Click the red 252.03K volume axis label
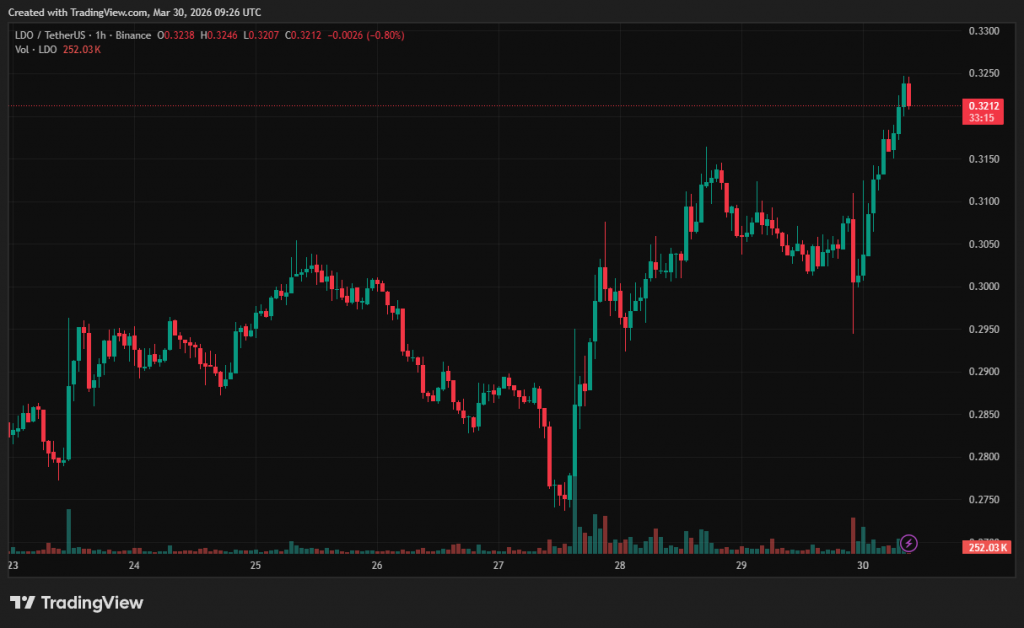The image size is (1024, 628). point(988,547)
